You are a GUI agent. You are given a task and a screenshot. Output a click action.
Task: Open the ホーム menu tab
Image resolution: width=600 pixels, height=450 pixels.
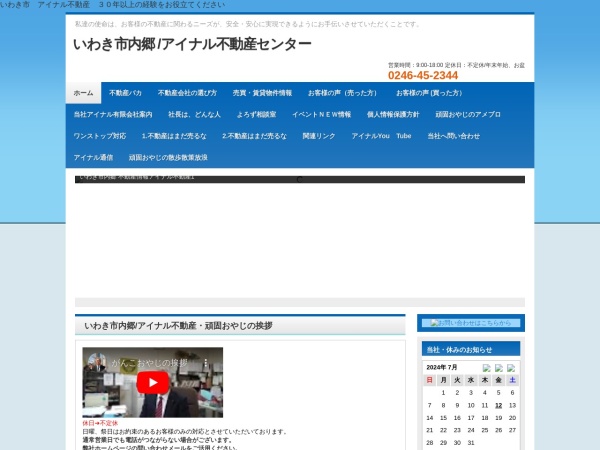click(83, 93)
